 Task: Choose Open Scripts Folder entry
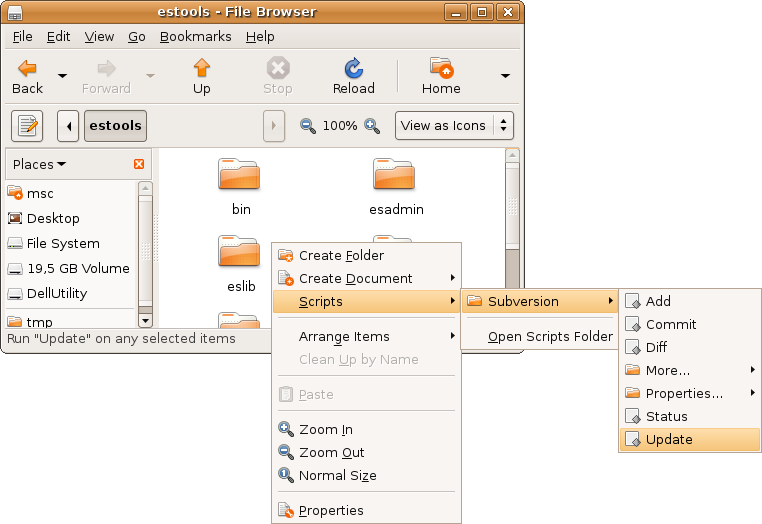(539, 336)
